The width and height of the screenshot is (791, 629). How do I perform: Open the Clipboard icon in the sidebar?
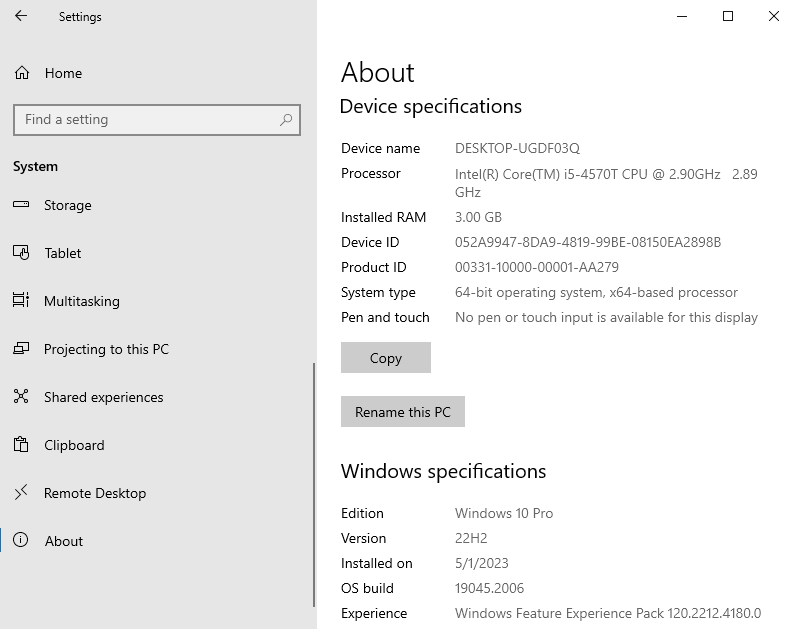pyautogui.click(x=21, y=444)
